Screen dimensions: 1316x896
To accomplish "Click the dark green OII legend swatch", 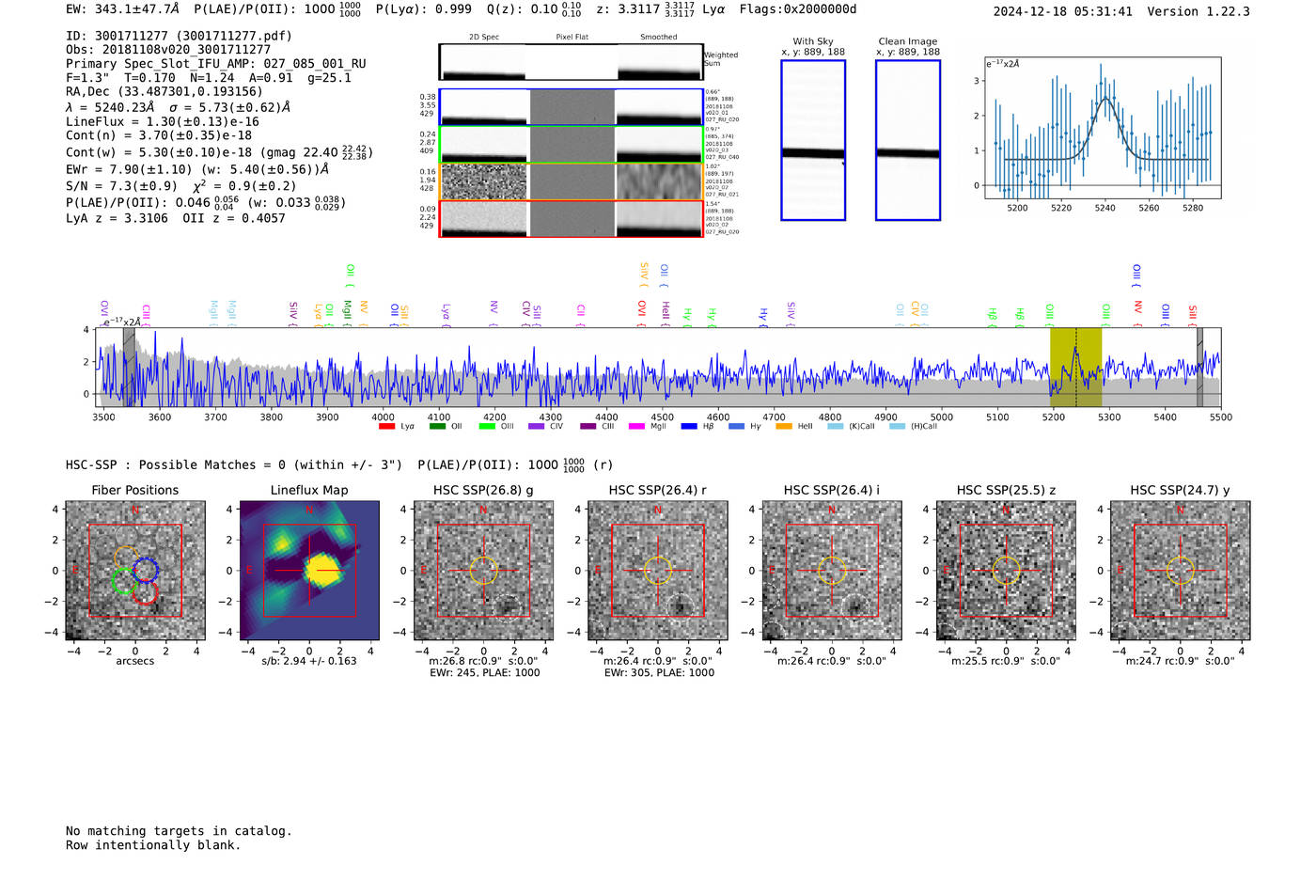I will [x=437, y=427].
